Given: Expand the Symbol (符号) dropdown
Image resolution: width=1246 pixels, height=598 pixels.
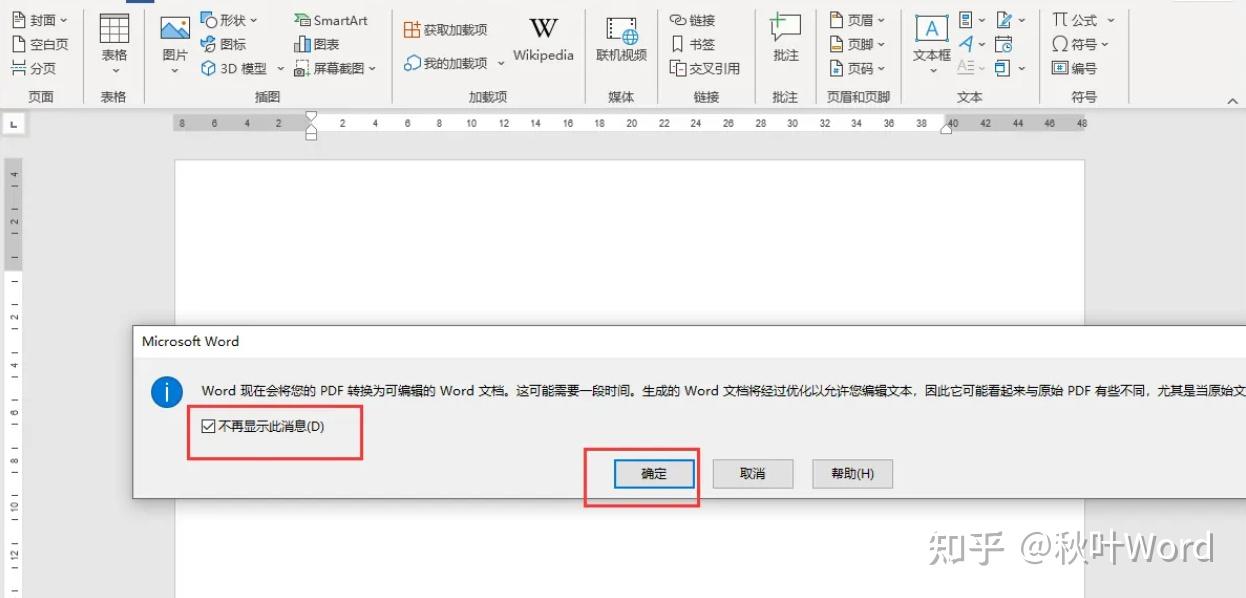Looking at the screenshot, I should (x=1105, y=44).
